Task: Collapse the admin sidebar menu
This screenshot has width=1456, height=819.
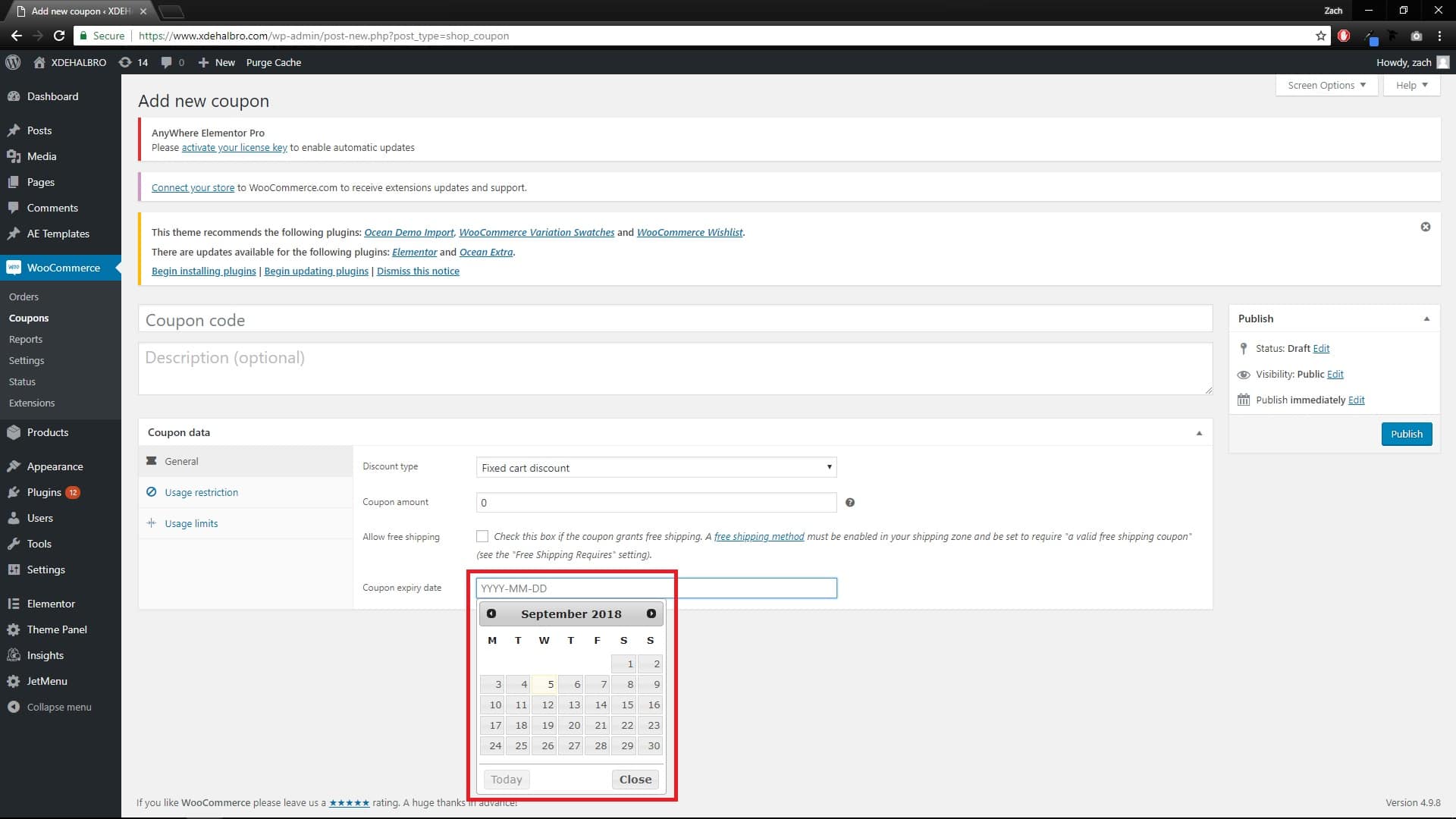Action: point(61,707)
